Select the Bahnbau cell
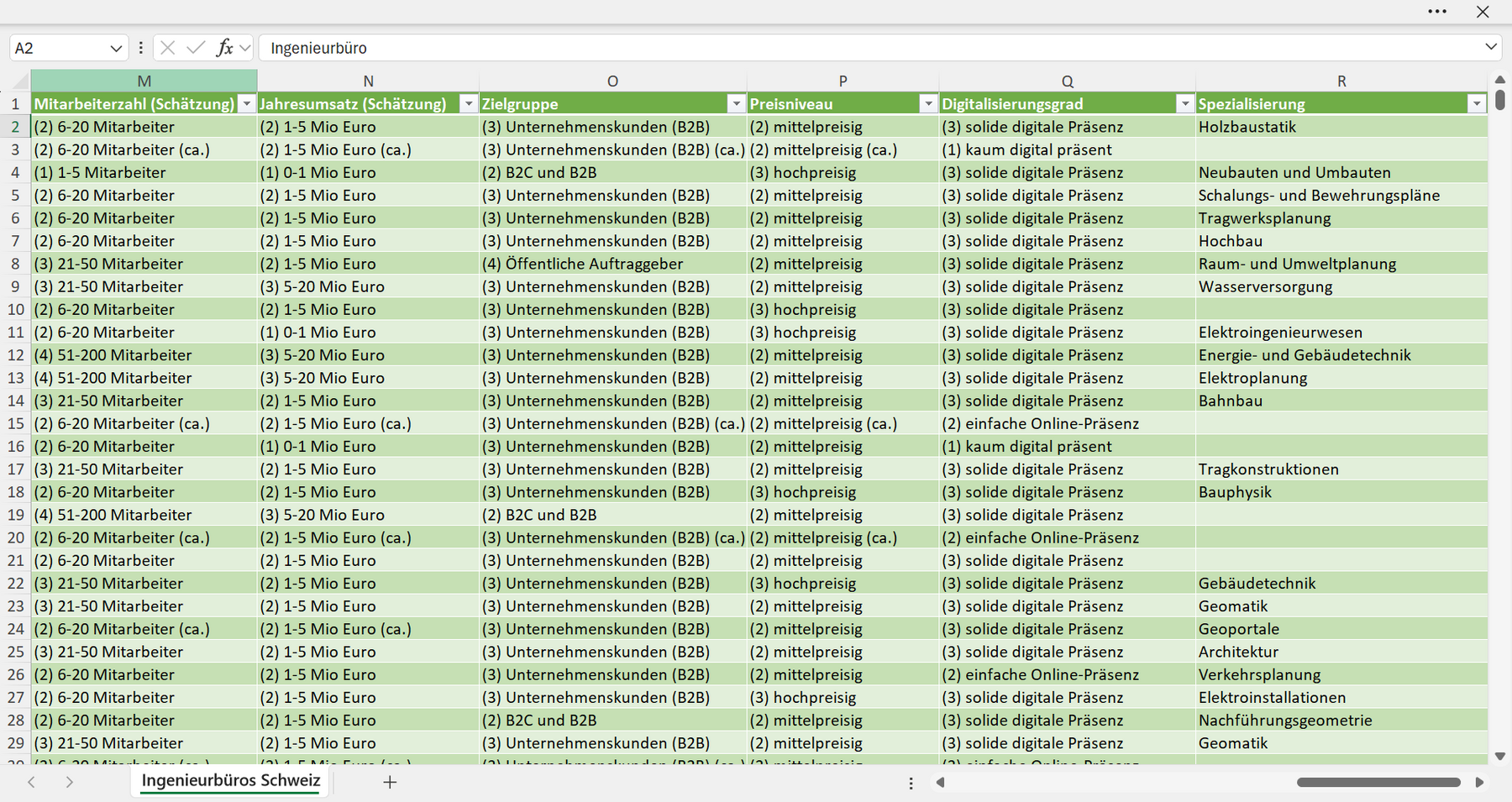This screenshot has height=802, width=1512. pyautogui.click(x=1341, y=401)
